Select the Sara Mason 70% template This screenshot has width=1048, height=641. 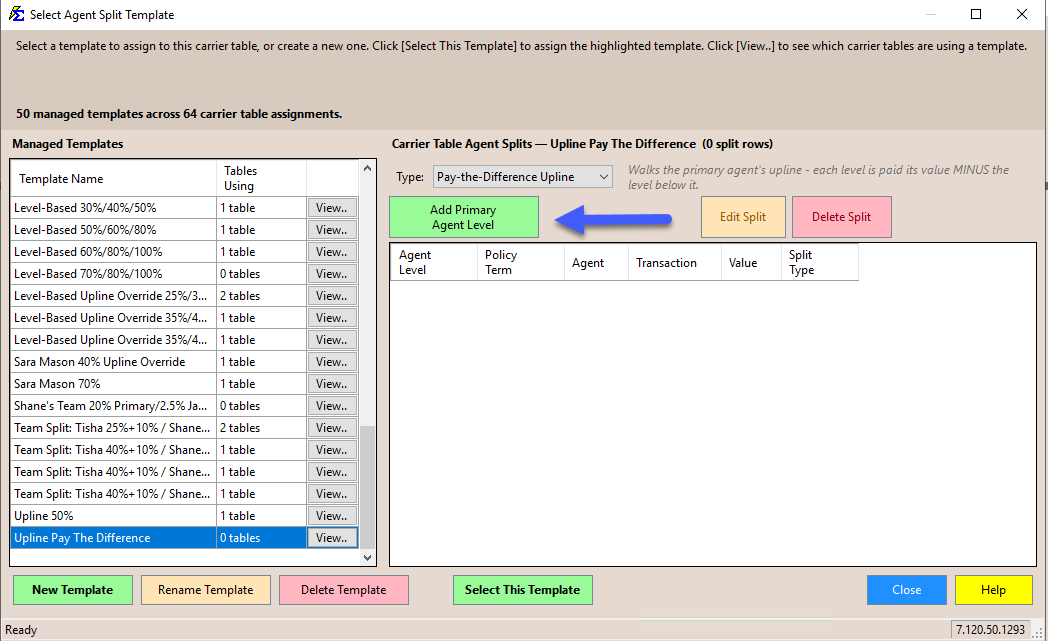click(x=184, y=384)
